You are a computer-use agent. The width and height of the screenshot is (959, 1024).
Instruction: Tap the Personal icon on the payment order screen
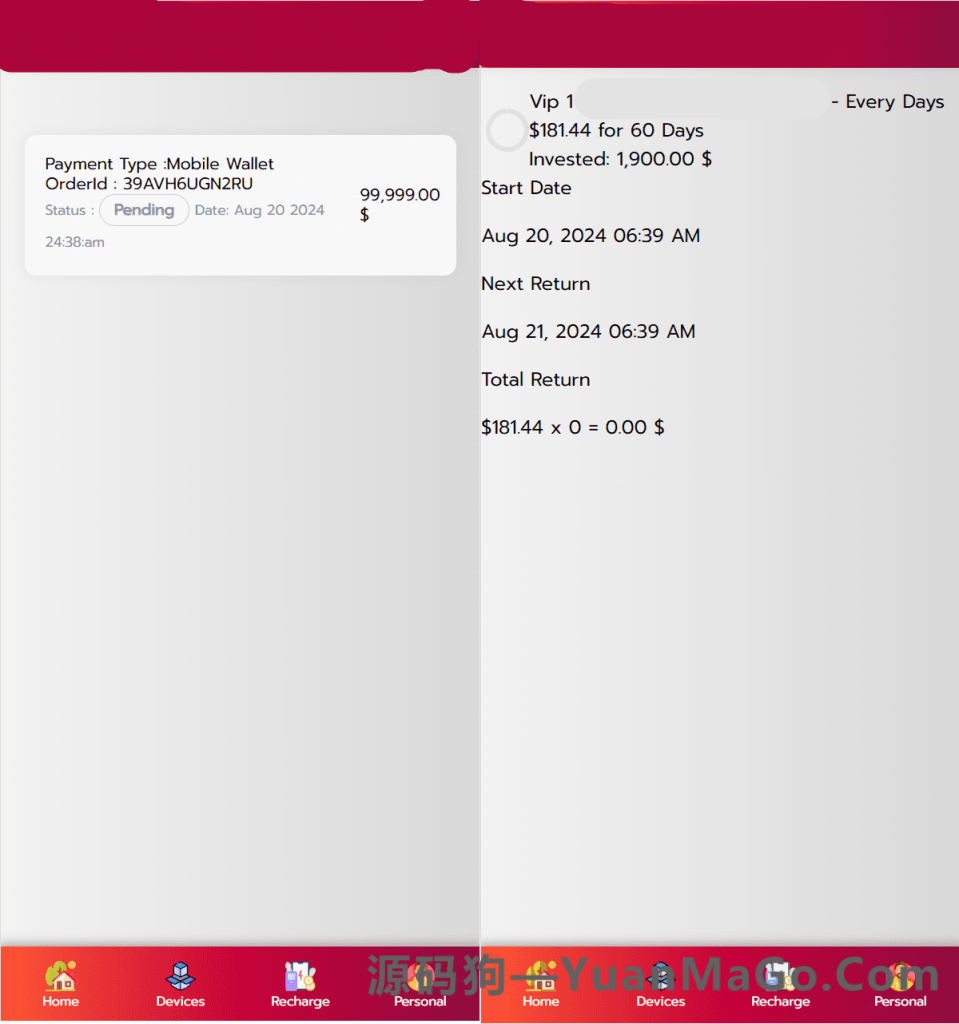pyautogui.click(x=420, y=976)
